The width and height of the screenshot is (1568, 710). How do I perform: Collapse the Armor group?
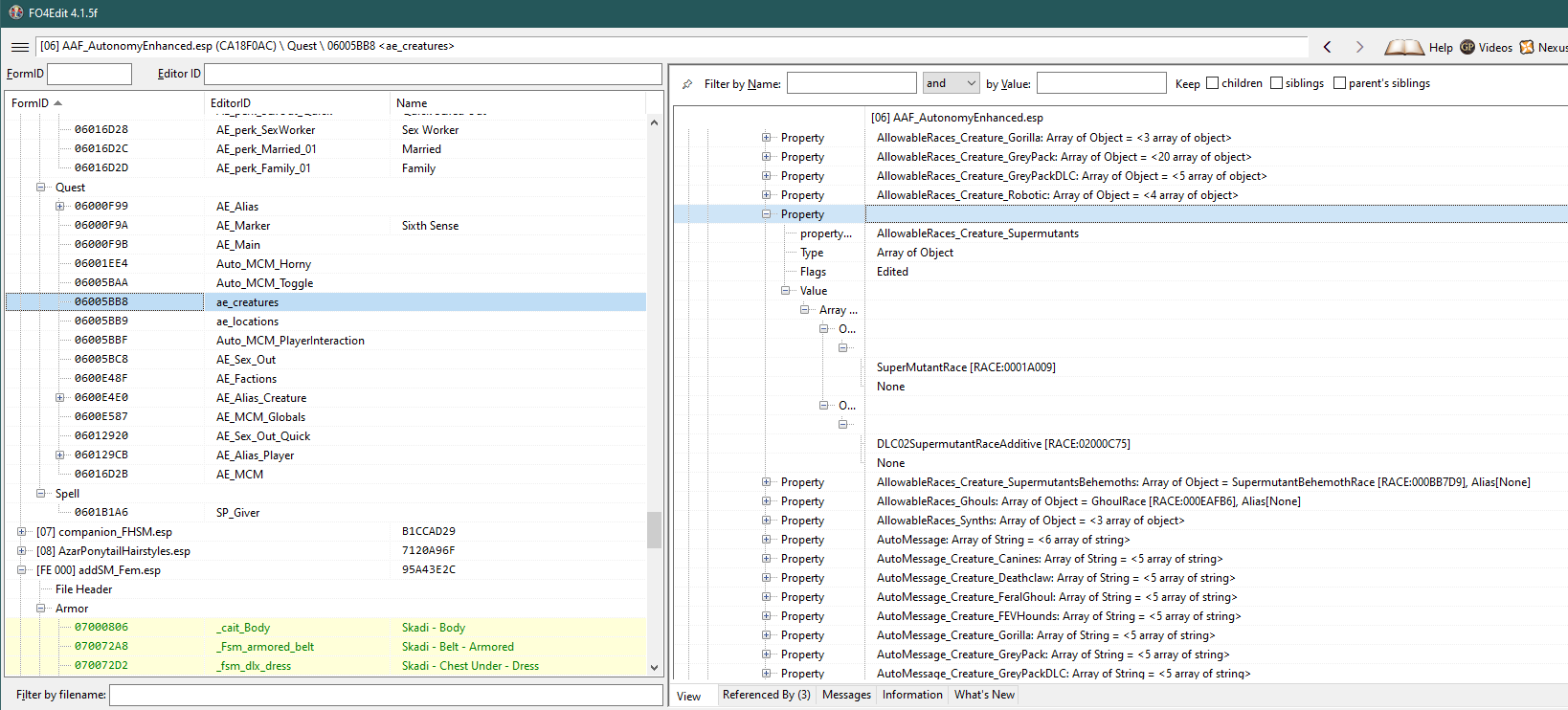click(40, 609)
